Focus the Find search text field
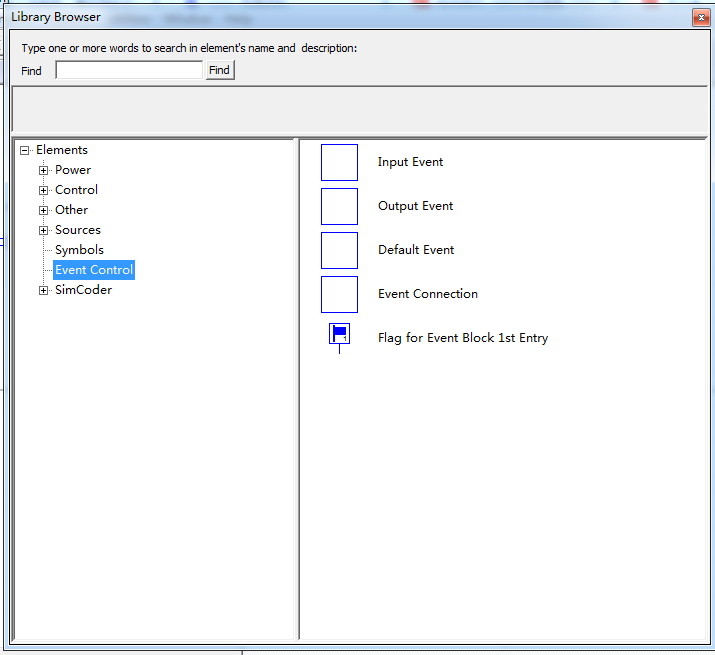 tap(129, 70)
